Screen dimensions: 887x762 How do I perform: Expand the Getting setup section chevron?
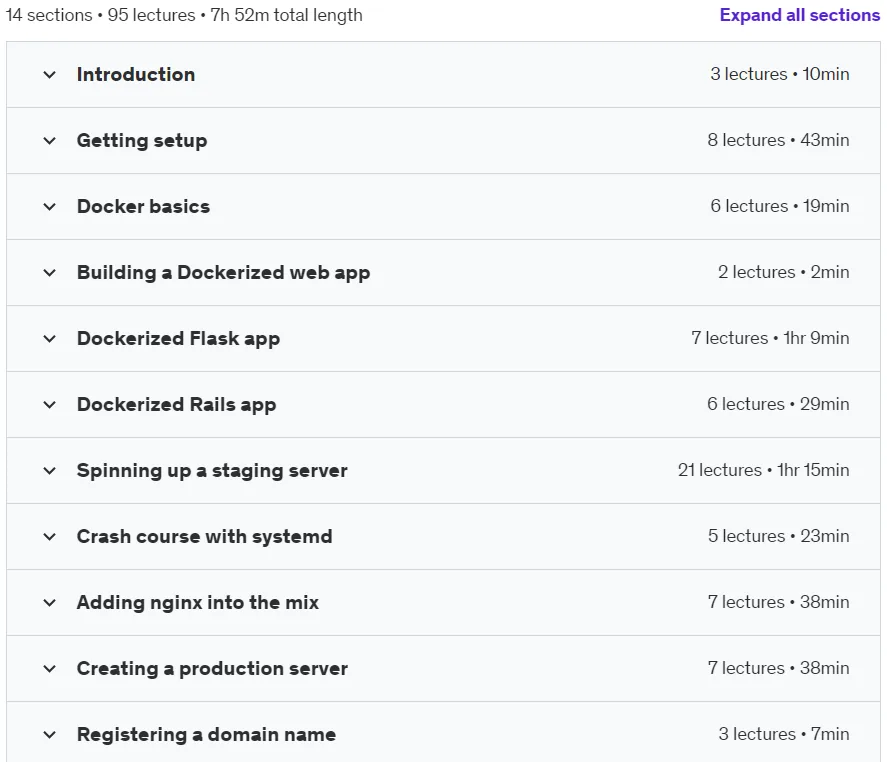[50, 141]
